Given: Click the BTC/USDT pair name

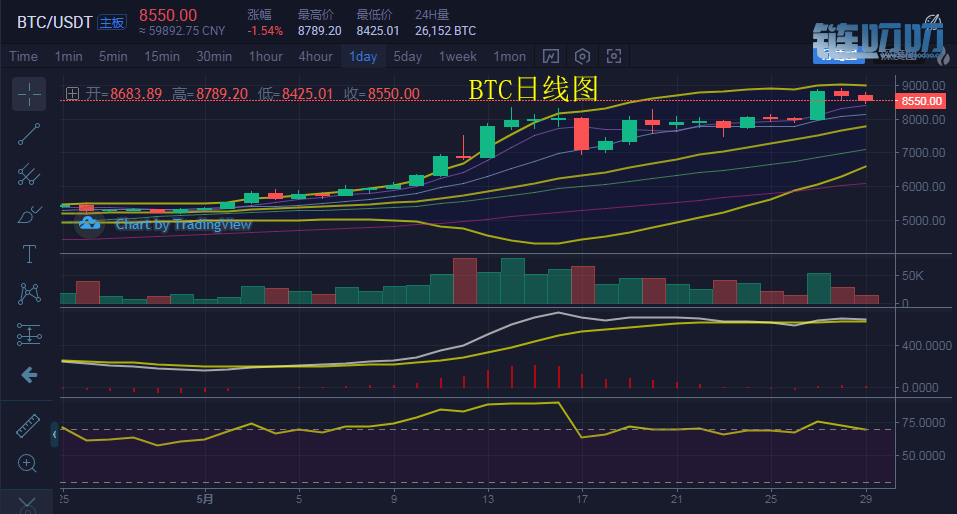Looking at the screenshot, I should 54,23.
